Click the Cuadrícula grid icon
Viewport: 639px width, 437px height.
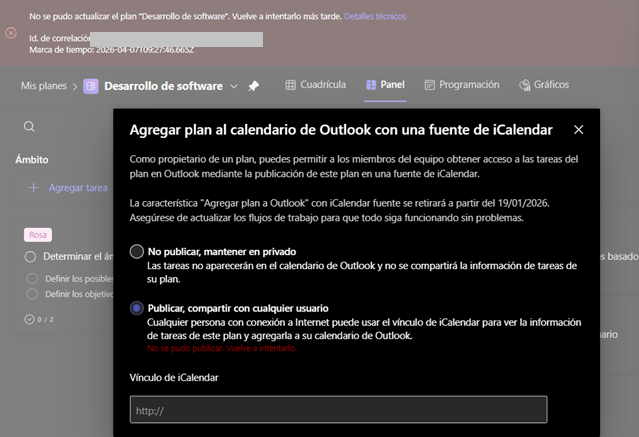[x=291, y=85]
